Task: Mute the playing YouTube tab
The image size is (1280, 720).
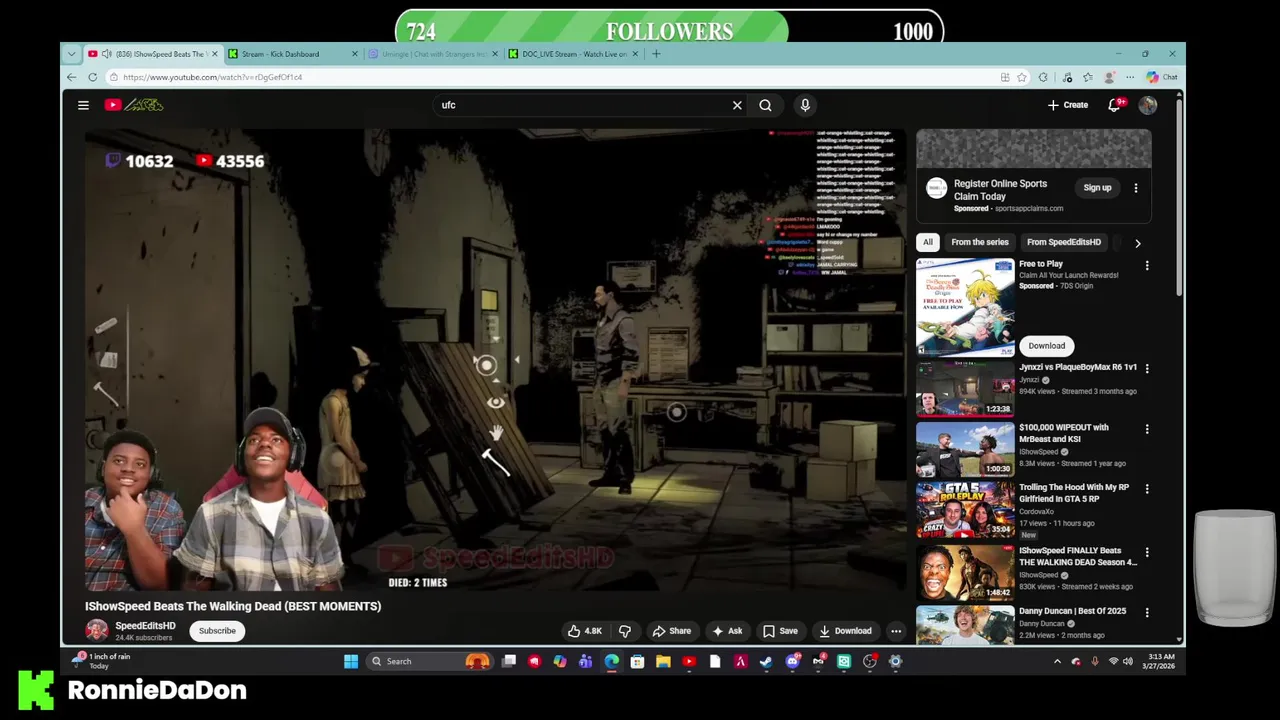Action: pos(106,54)
